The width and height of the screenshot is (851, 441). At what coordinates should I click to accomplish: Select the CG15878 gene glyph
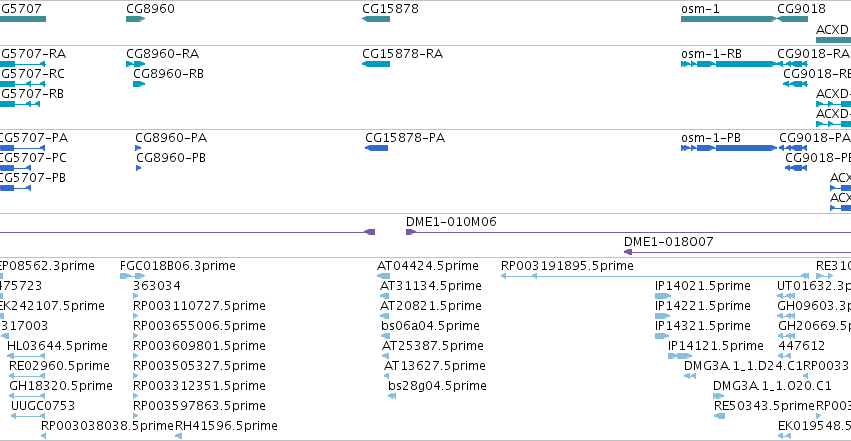[x=376, y=19]
